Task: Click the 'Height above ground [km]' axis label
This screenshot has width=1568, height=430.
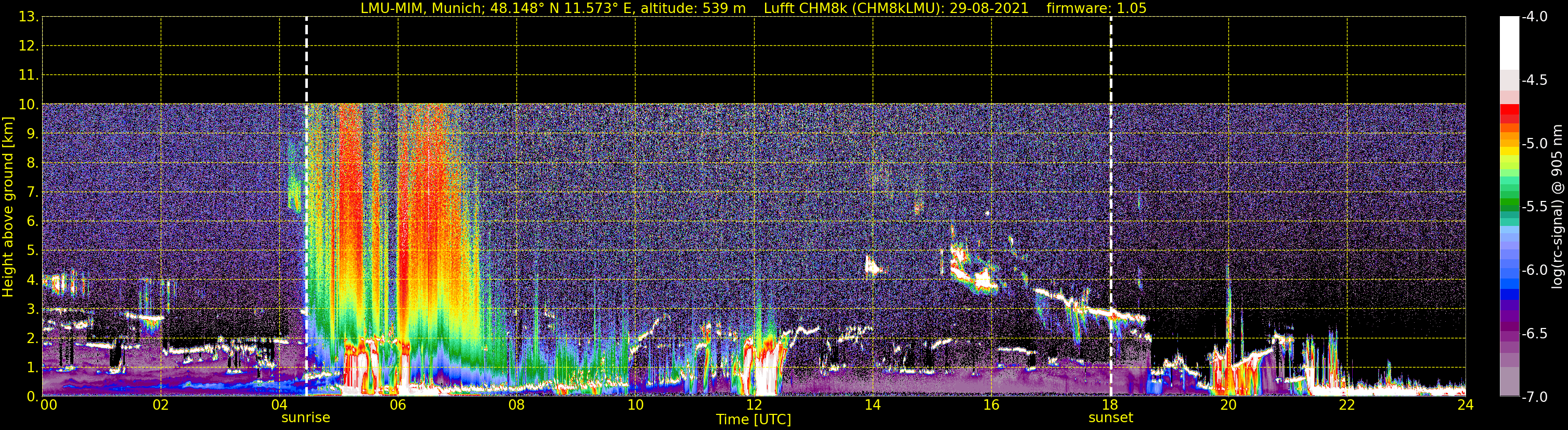Action: coord(8,207)
